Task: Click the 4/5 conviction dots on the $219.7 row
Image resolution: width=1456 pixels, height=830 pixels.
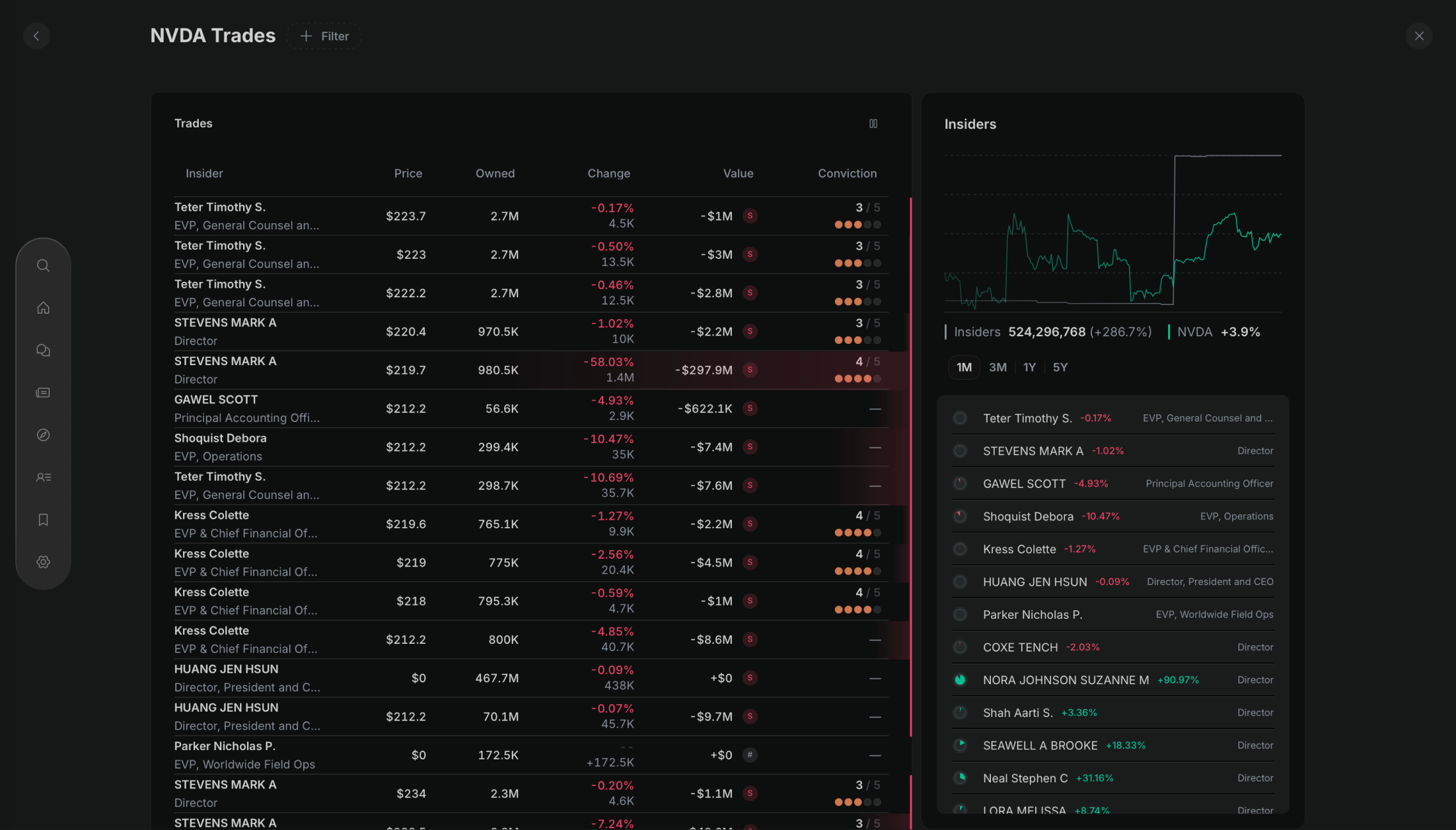Action: [x=857, y=378]
